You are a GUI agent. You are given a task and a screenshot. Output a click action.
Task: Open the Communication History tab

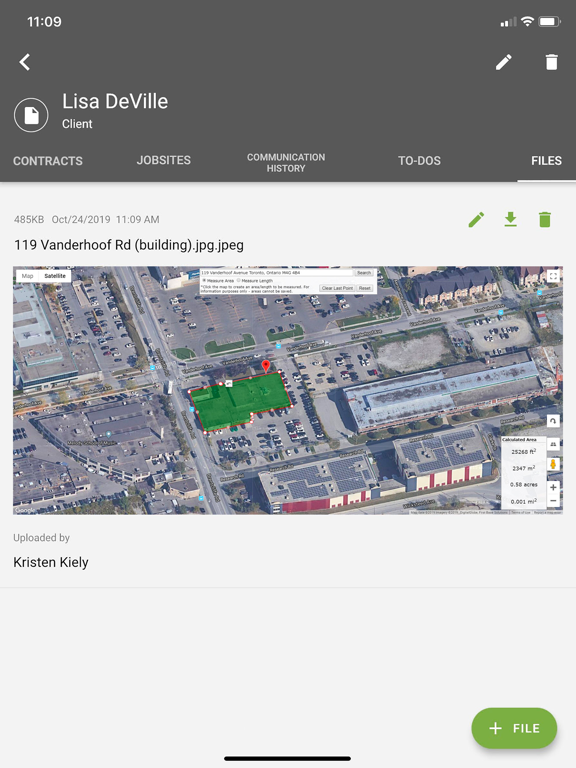tap(286, 163)
